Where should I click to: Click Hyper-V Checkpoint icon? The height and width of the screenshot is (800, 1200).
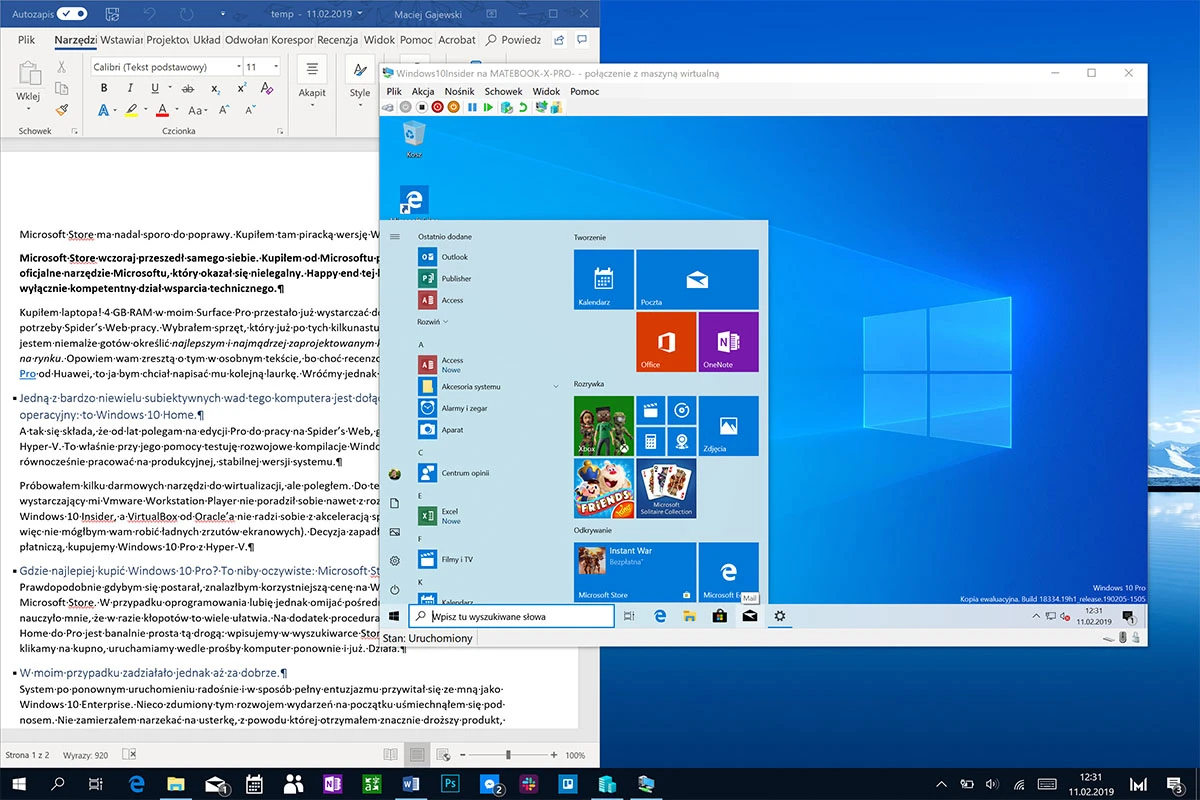tap(507, 107)
